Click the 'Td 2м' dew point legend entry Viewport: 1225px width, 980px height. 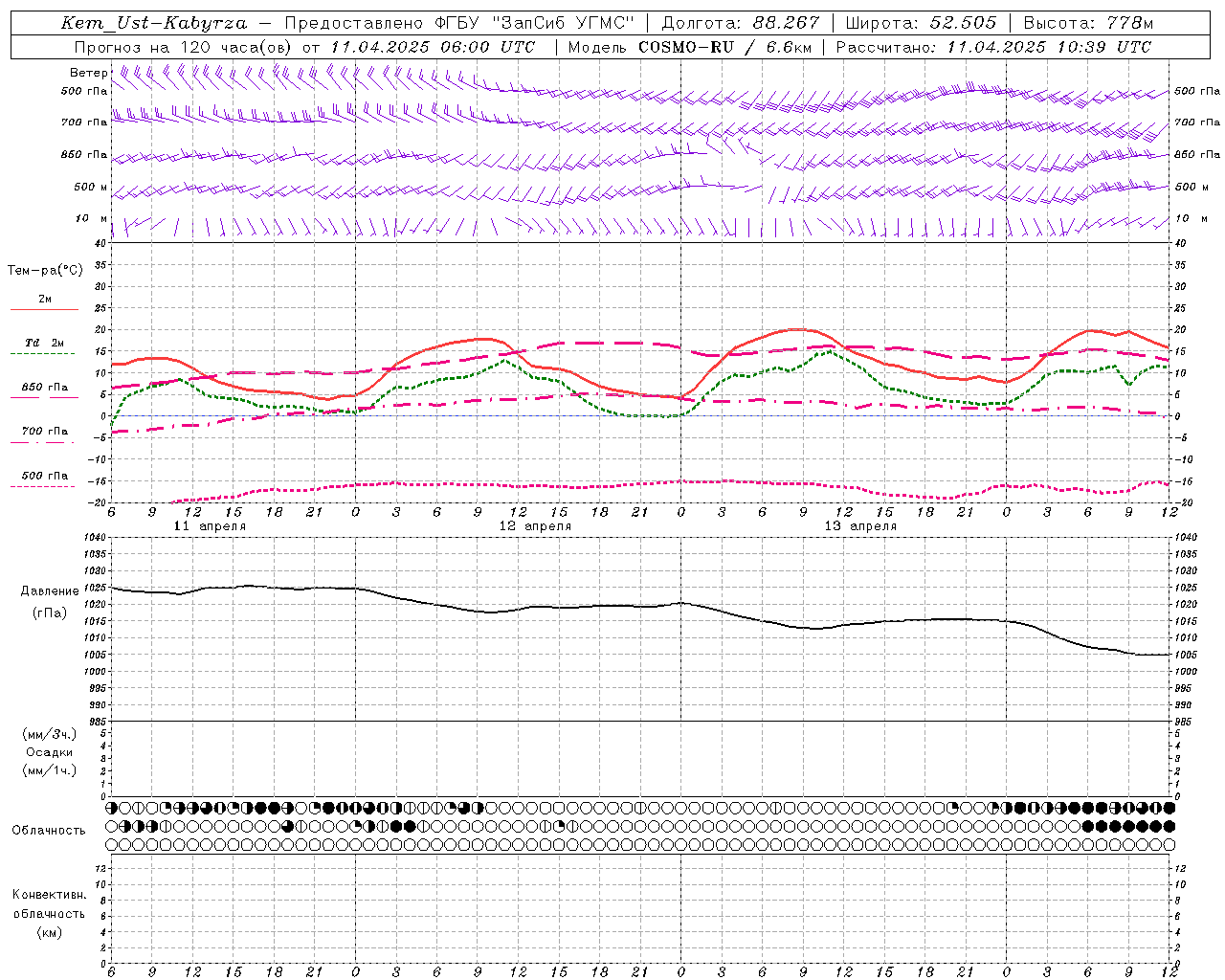pyautogui.click(x=45, y=343)
